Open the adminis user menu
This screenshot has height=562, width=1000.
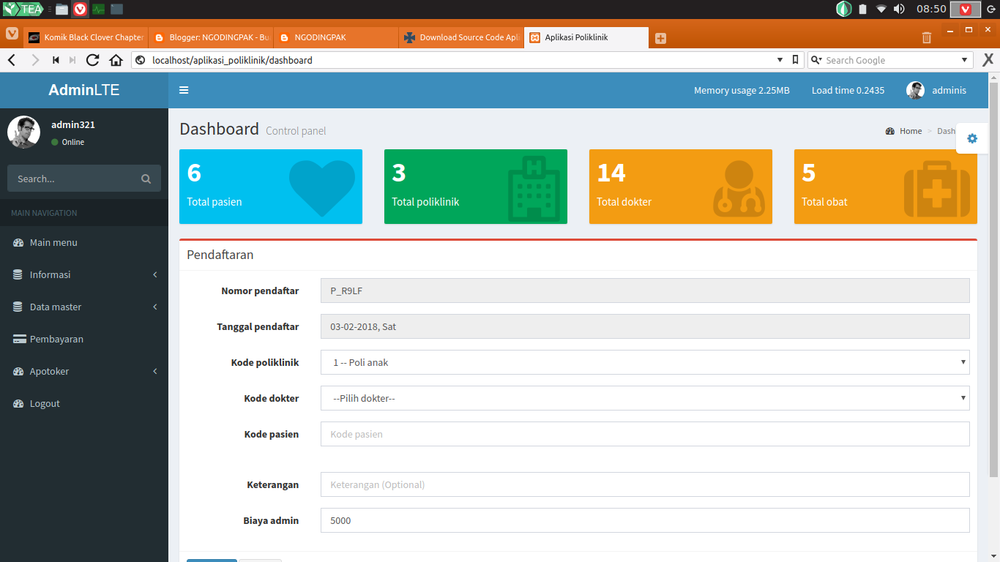click(936, 90)
